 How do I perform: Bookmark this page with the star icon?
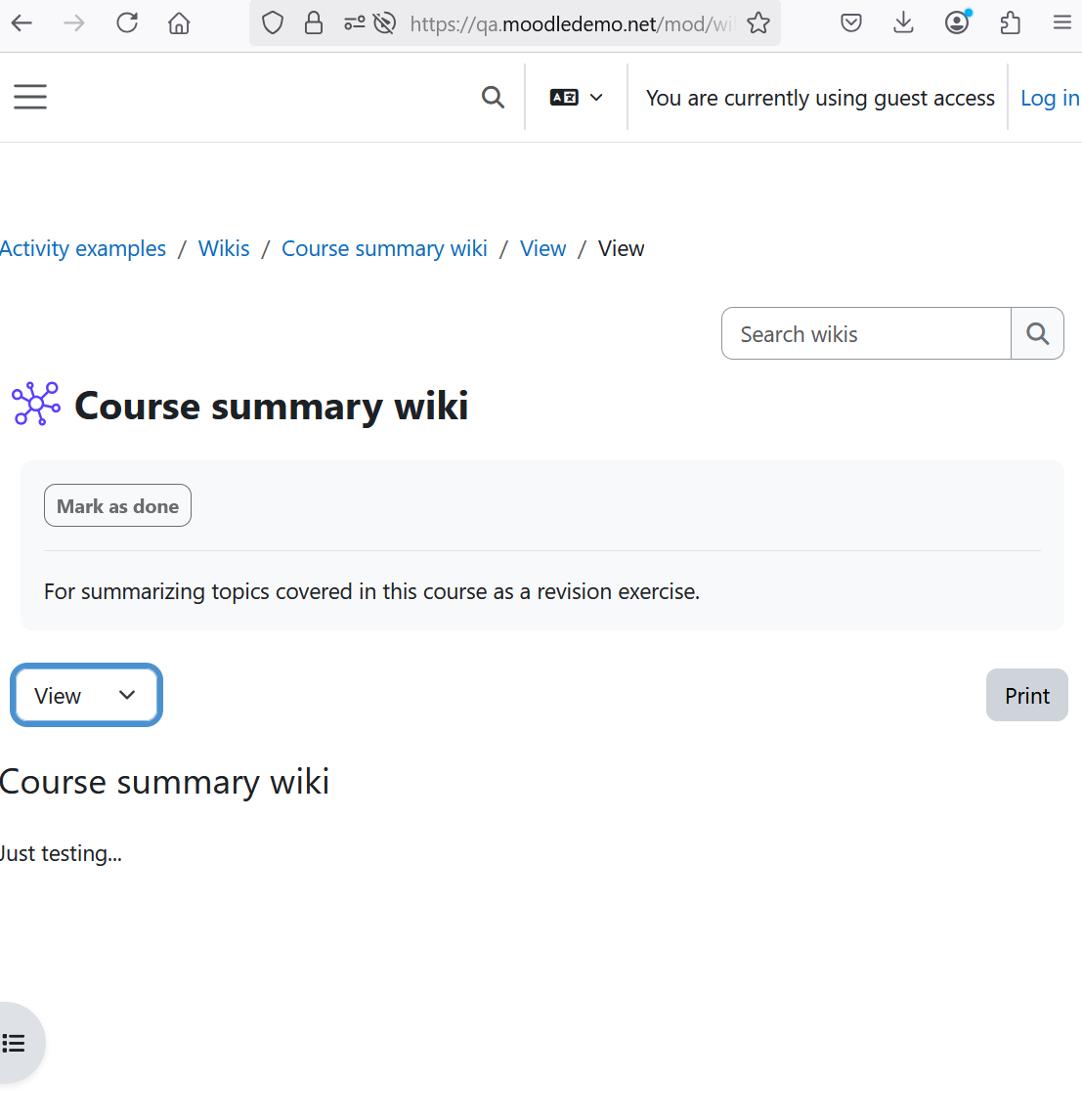pos(758,23)
